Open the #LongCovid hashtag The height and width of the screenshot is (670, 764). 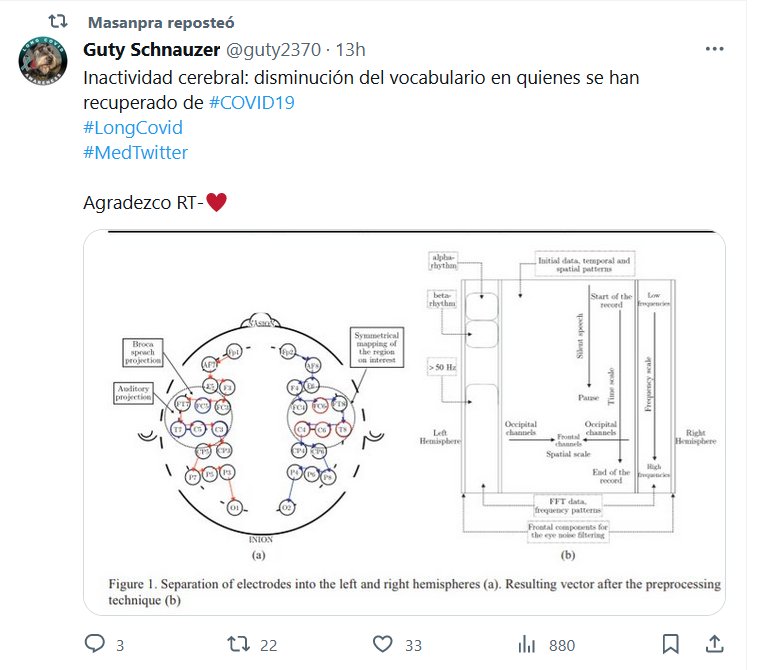point(133,127)
